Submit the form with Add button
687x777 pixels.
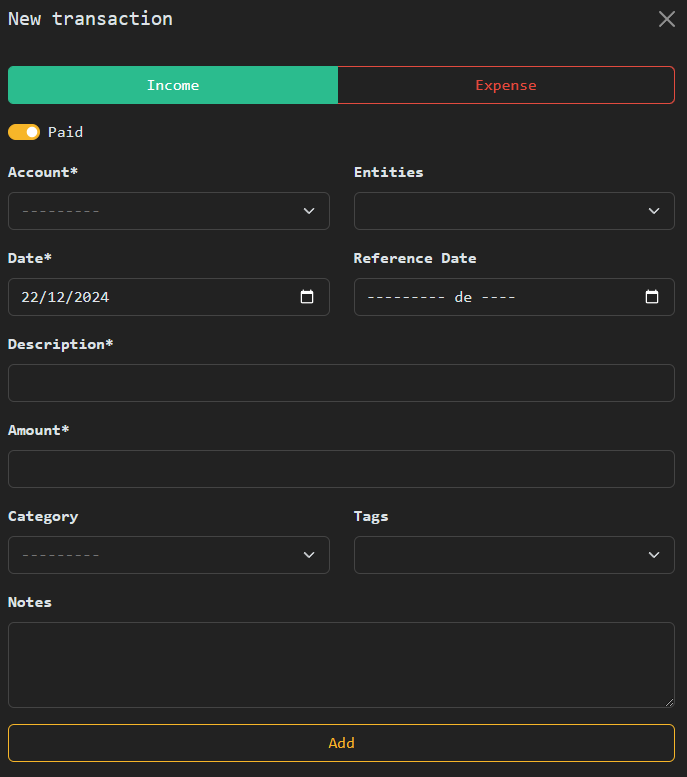[341, 743]
